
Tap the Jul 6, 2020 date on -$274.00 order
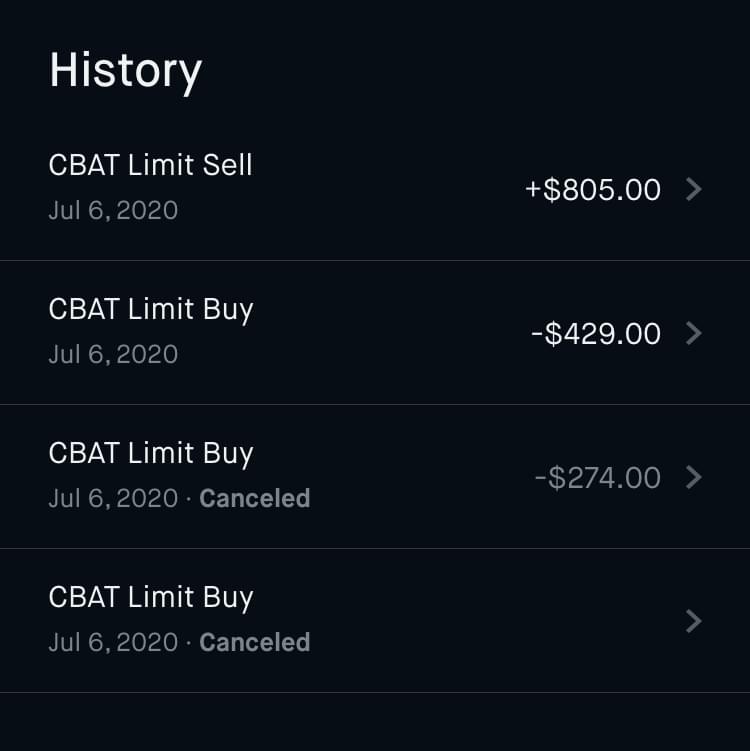point(113,498)
